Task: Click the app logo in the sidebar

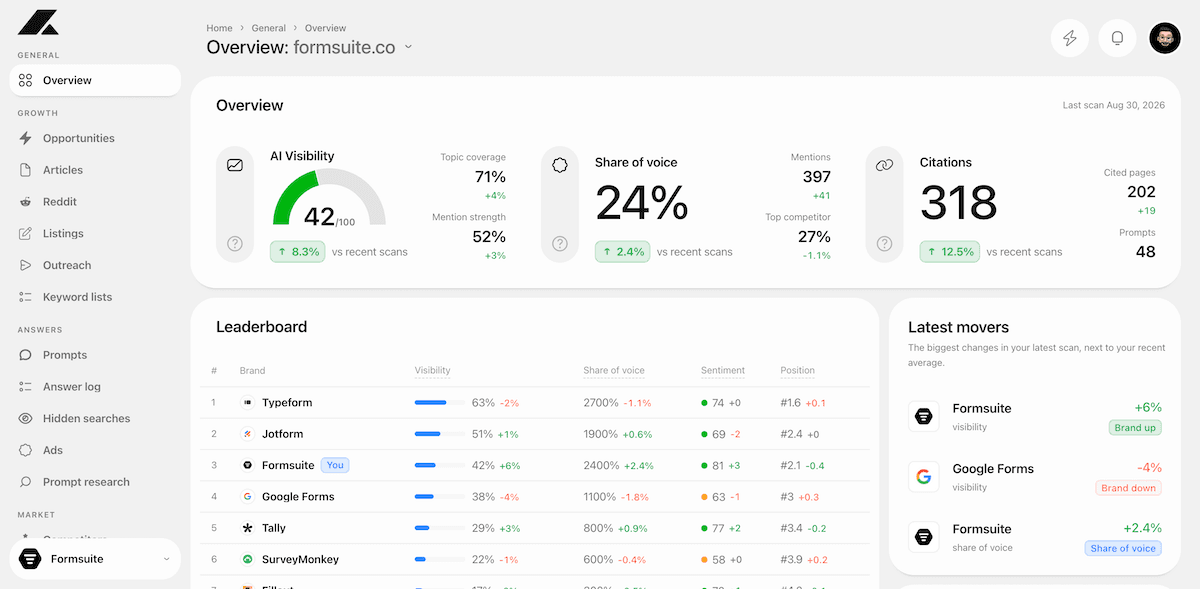Action: [39, 22]
